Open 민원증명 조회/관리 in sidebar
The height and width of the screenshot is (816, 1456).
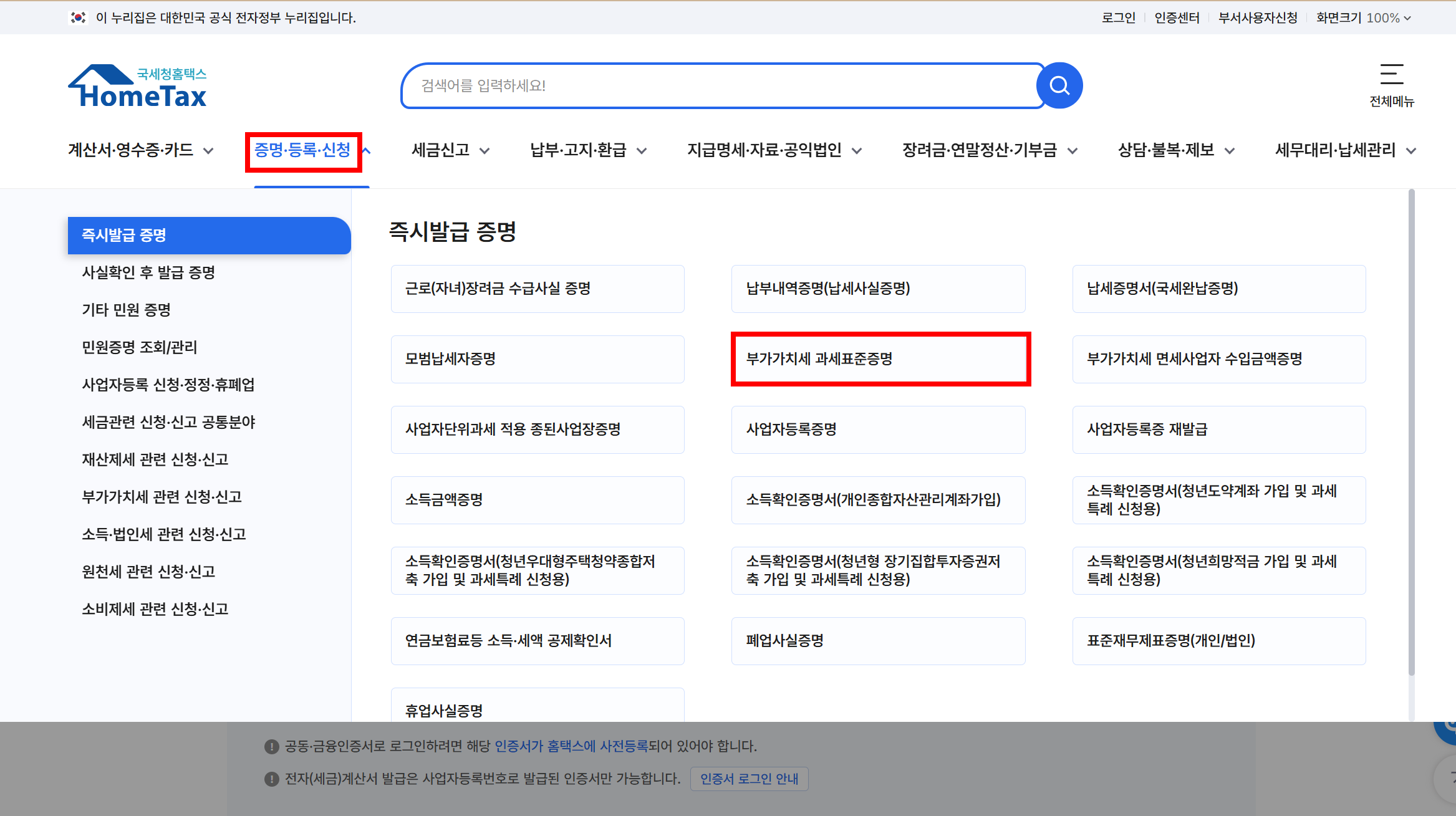click(140, 347)
